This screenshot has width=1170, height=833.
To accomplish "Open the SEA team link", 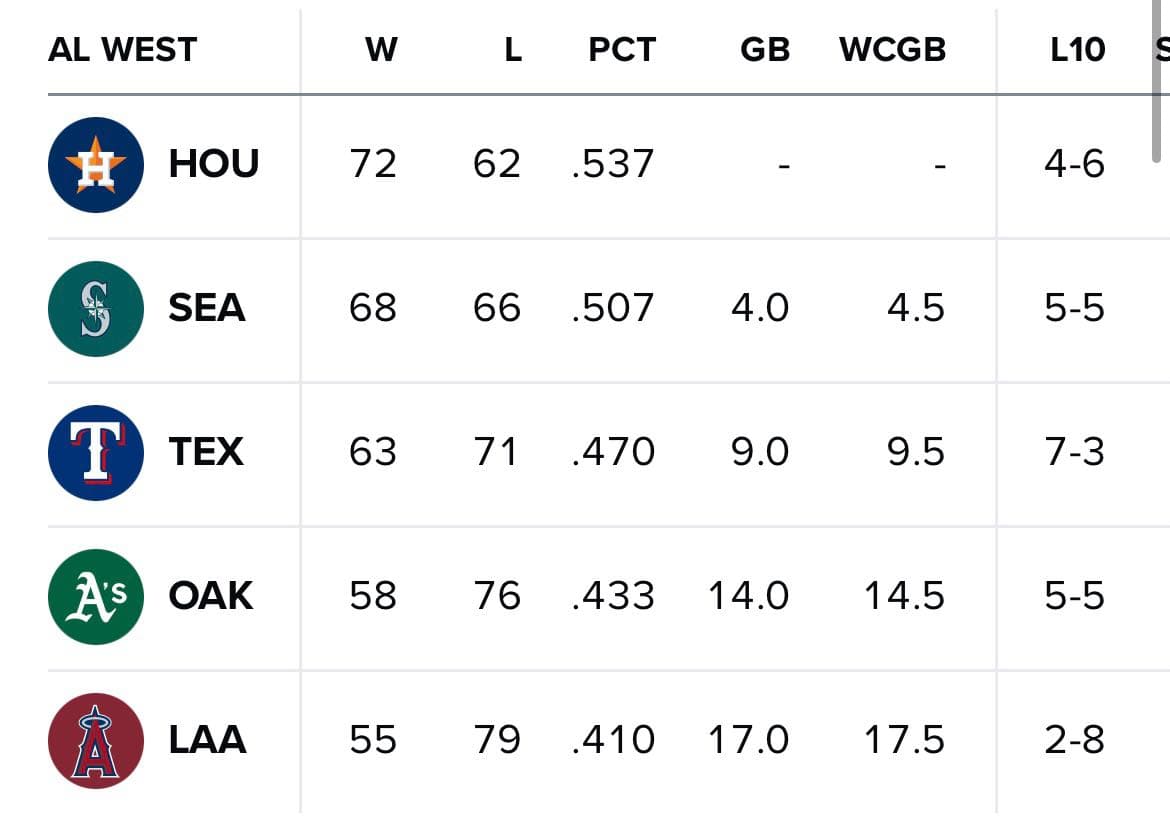I will click(x=207, y=309).
